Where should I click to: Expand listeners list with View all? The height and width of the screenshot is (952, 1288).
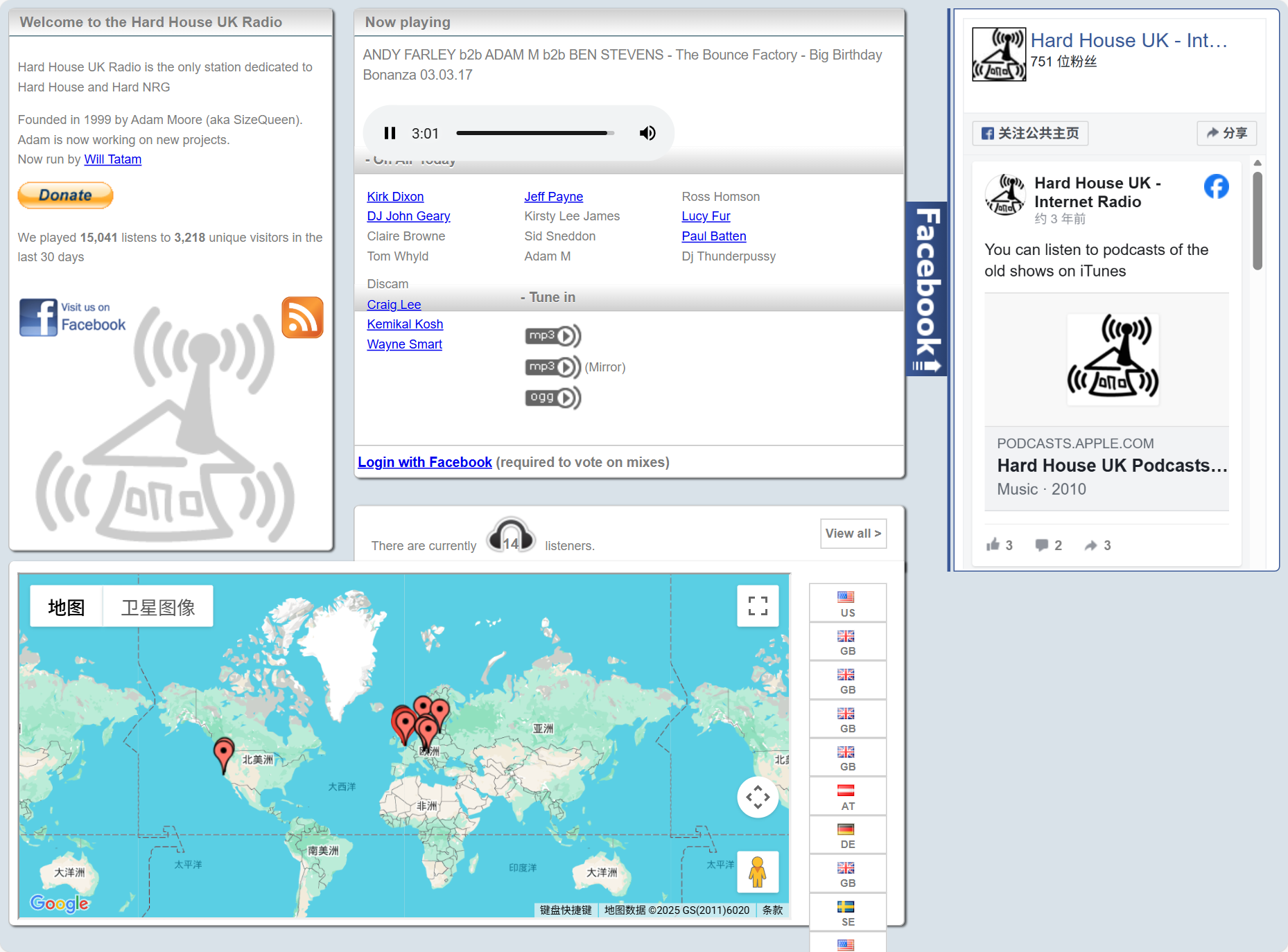click(x=853, y=534)
